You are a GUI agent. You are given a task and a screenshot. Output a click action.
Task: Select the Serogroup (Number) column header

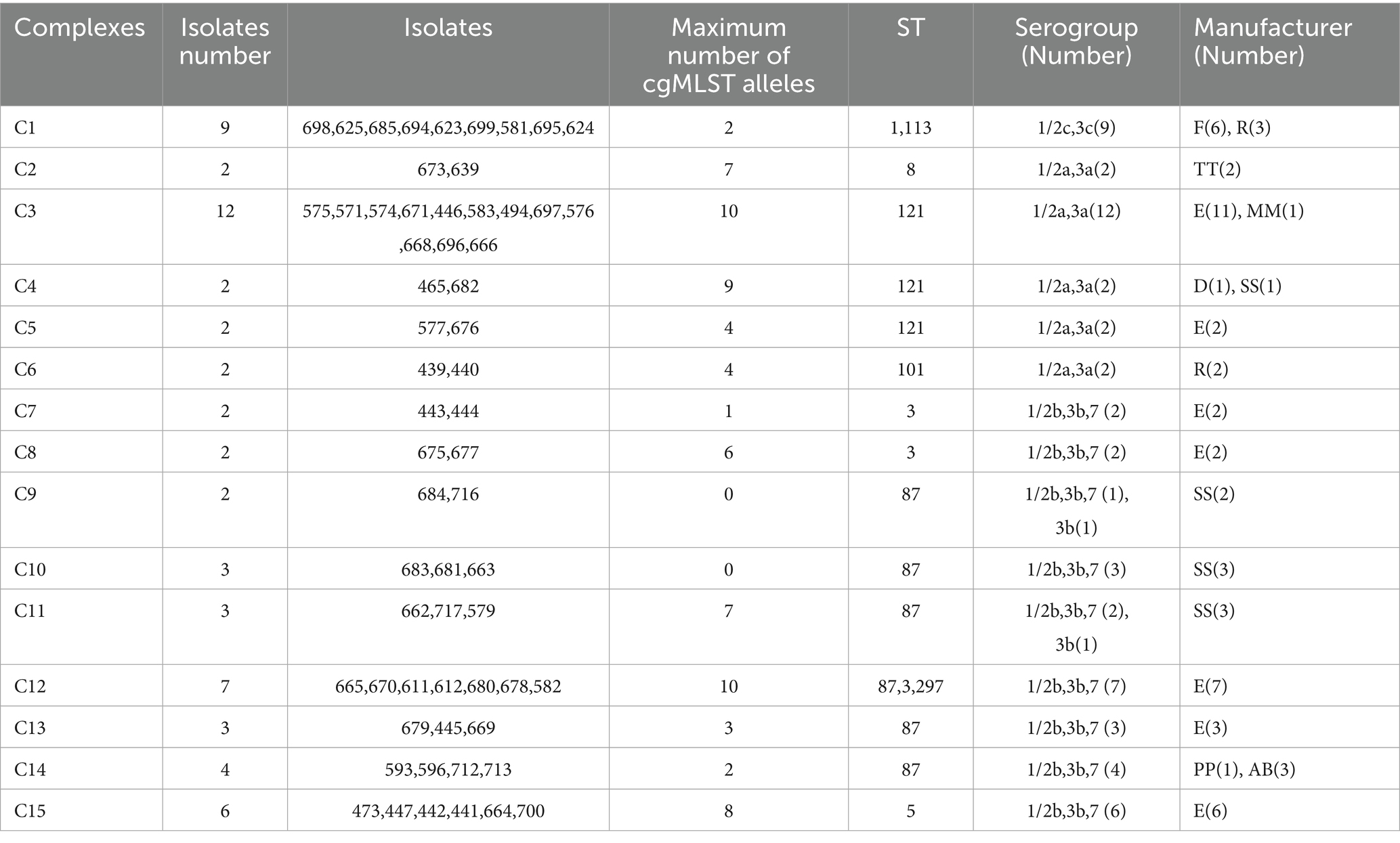point(1076,41)
